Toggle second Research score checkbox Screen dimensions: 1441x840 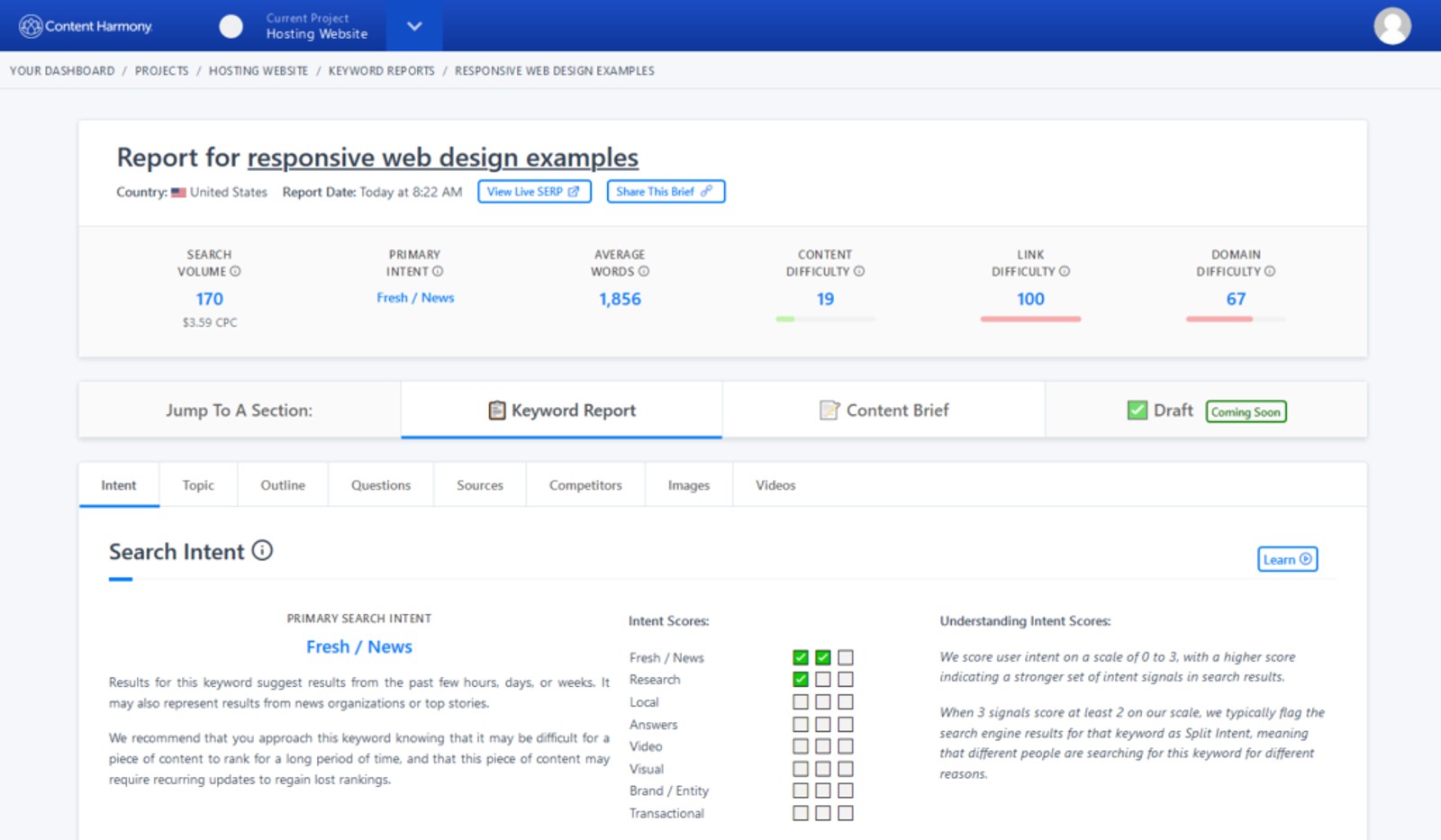tap(823, 680)
